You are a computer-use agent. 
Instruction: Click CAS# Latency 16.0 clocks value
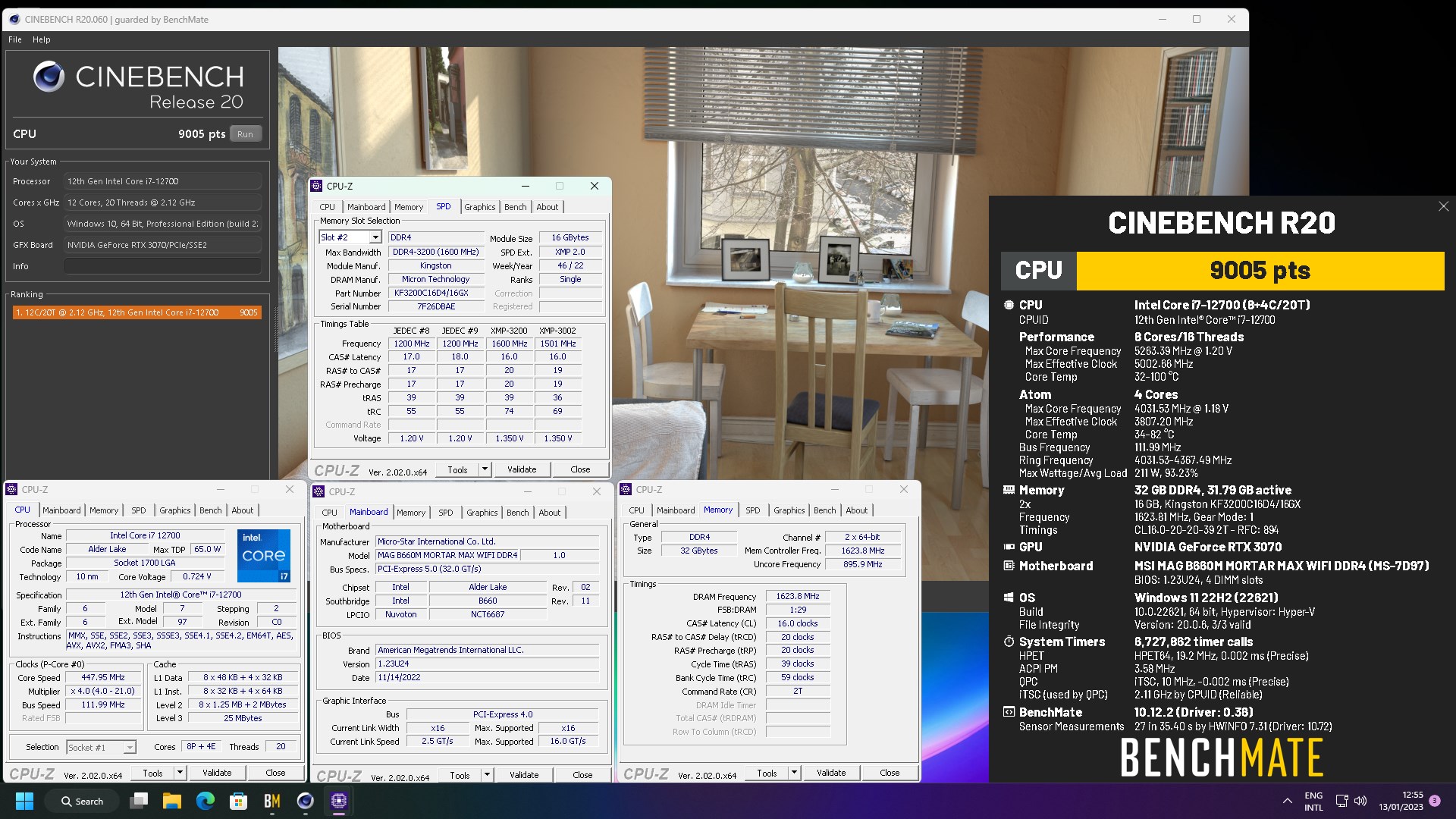click(x=798, y=623)
